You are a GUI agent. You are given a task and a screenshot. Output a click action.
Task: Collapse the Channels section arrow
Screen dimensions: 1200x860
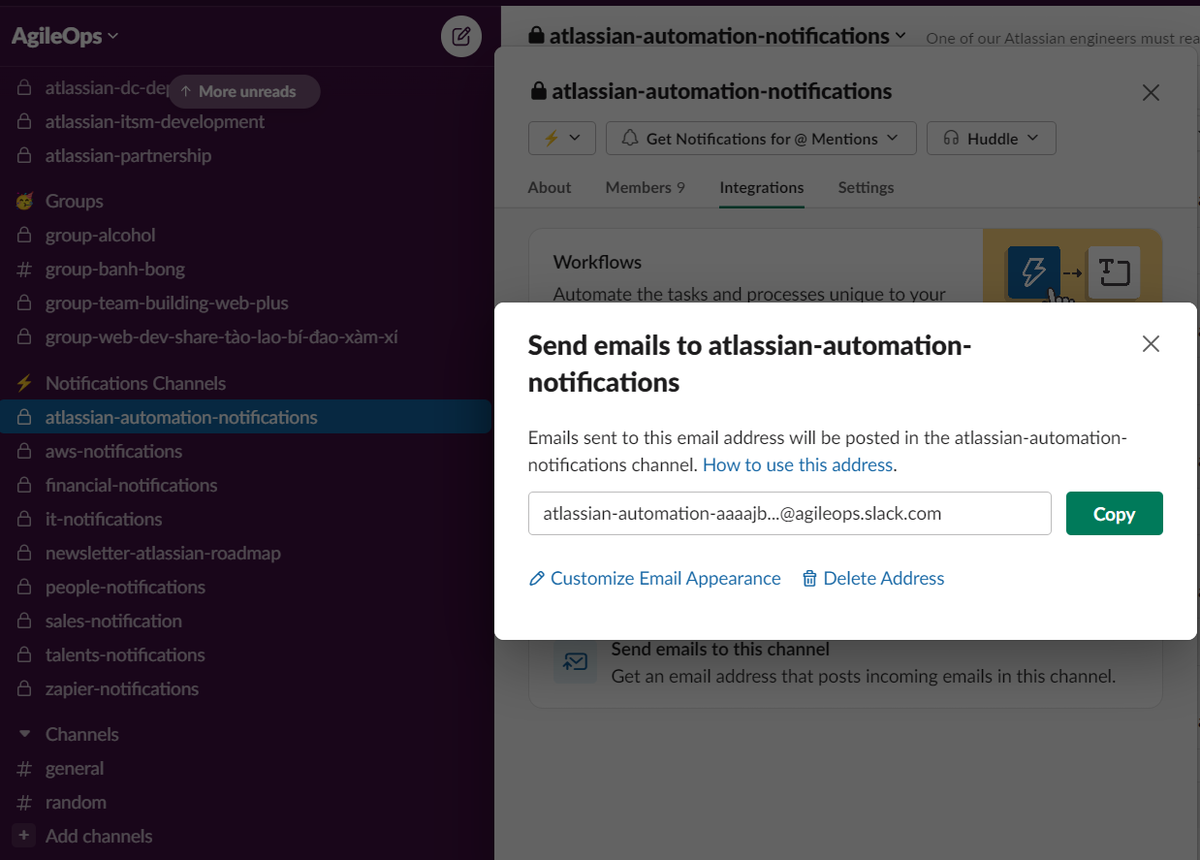(x=24, y=734)
